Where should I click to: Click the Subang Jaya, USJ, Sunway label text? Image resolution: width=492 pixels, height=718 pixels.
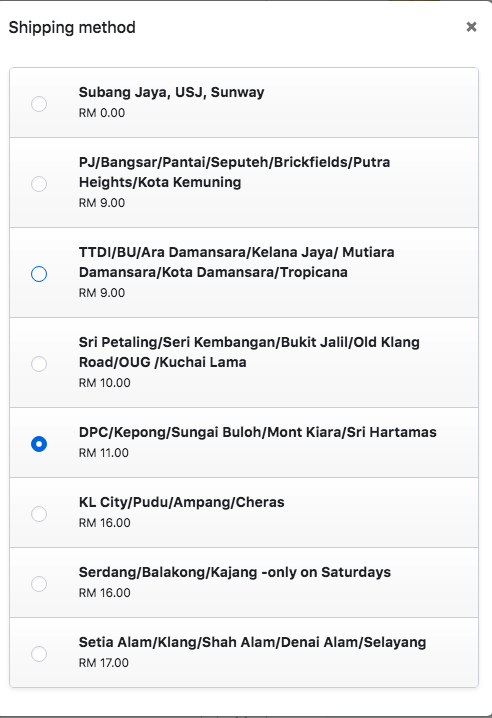(171, 92)
